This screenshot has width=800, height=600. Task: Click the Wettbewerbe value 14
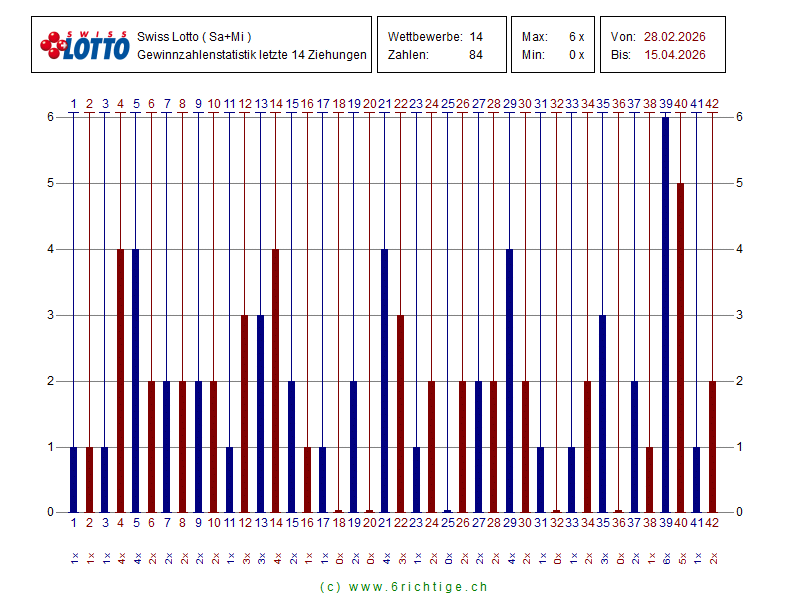476,37
